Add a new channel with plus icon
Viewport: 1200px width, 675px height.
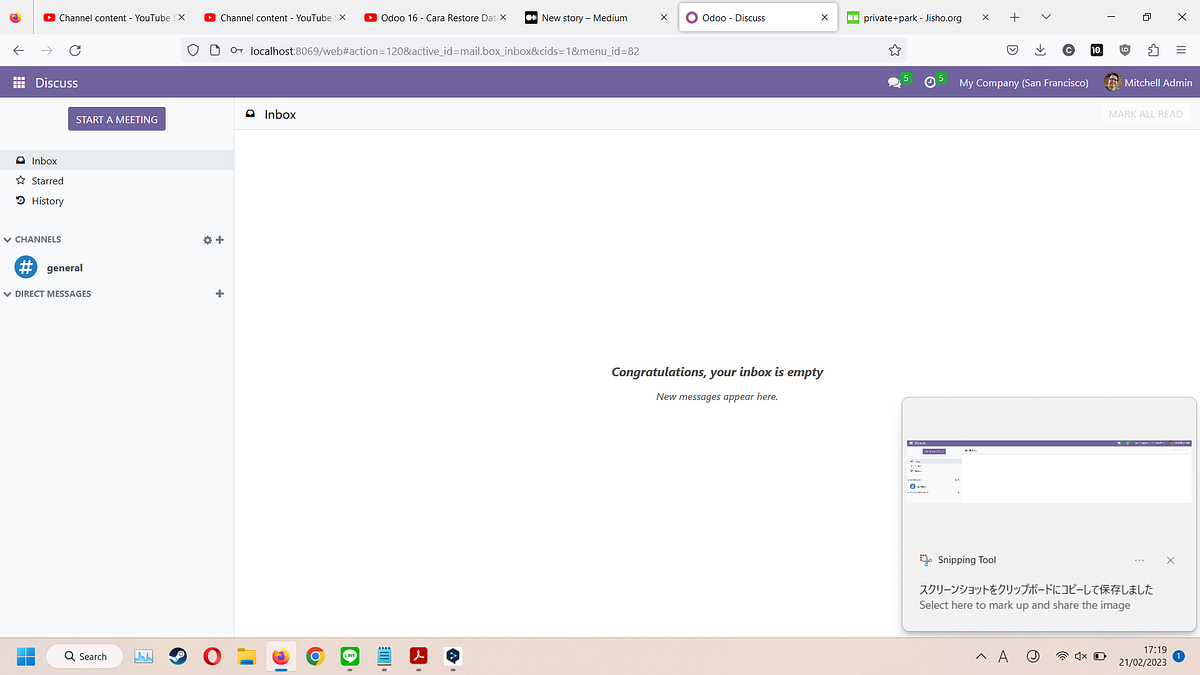pos(219,239)
